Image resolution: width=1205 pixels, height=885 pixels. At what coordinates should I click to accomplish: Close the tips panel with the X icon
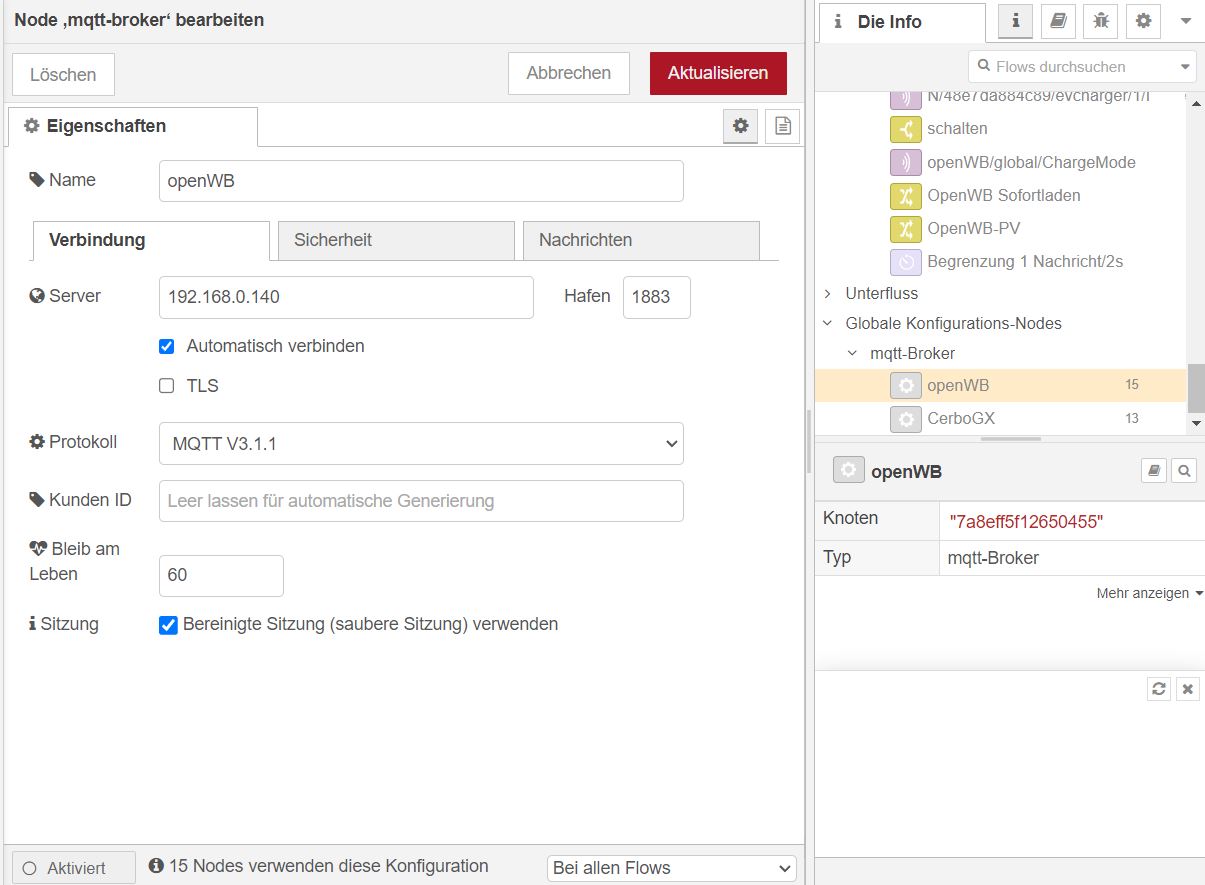pos(1187,689)
